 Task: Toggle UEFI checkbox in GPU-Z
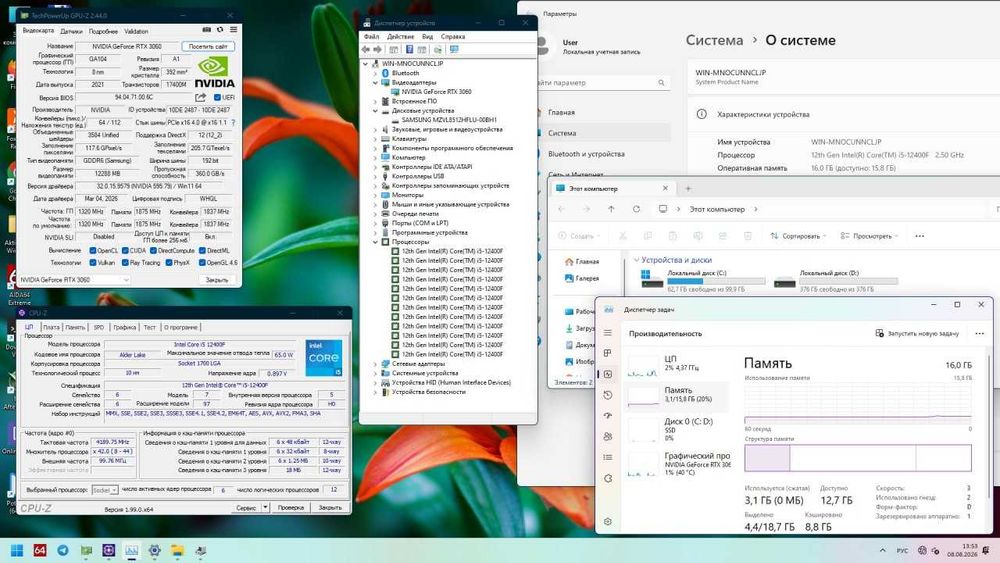point(217,98)
